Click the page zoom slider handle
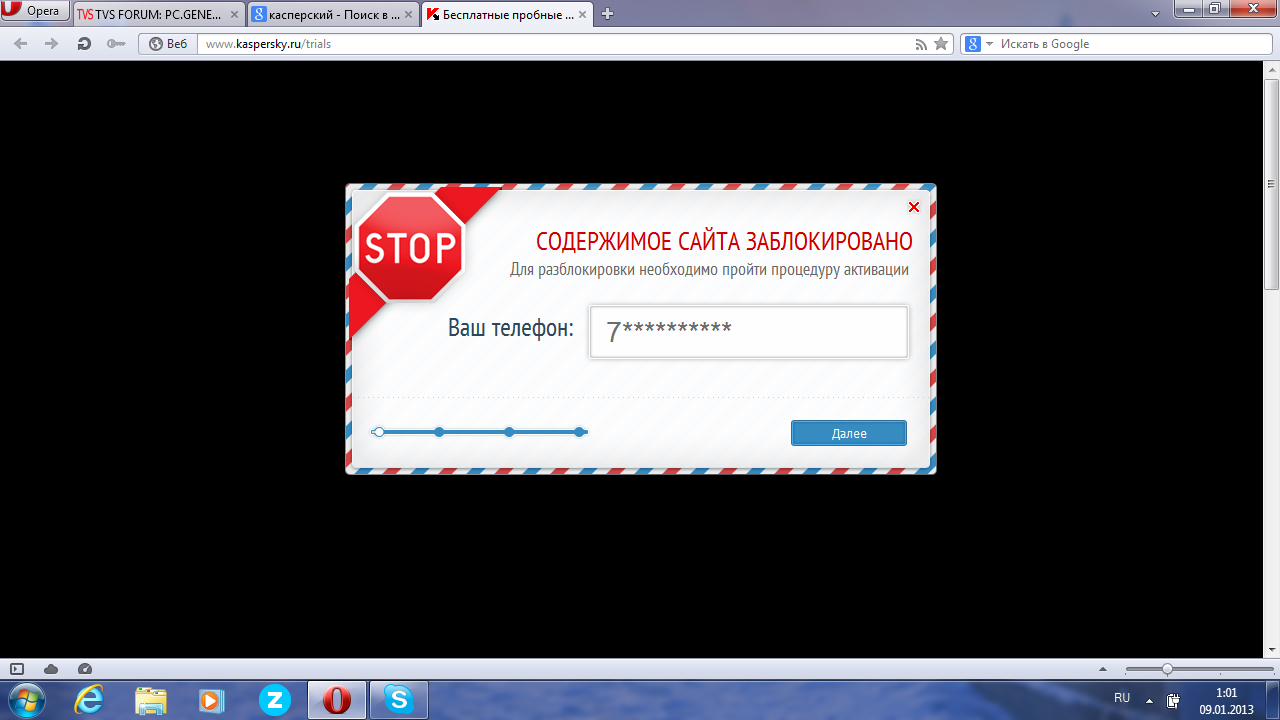 point(1166,669)
